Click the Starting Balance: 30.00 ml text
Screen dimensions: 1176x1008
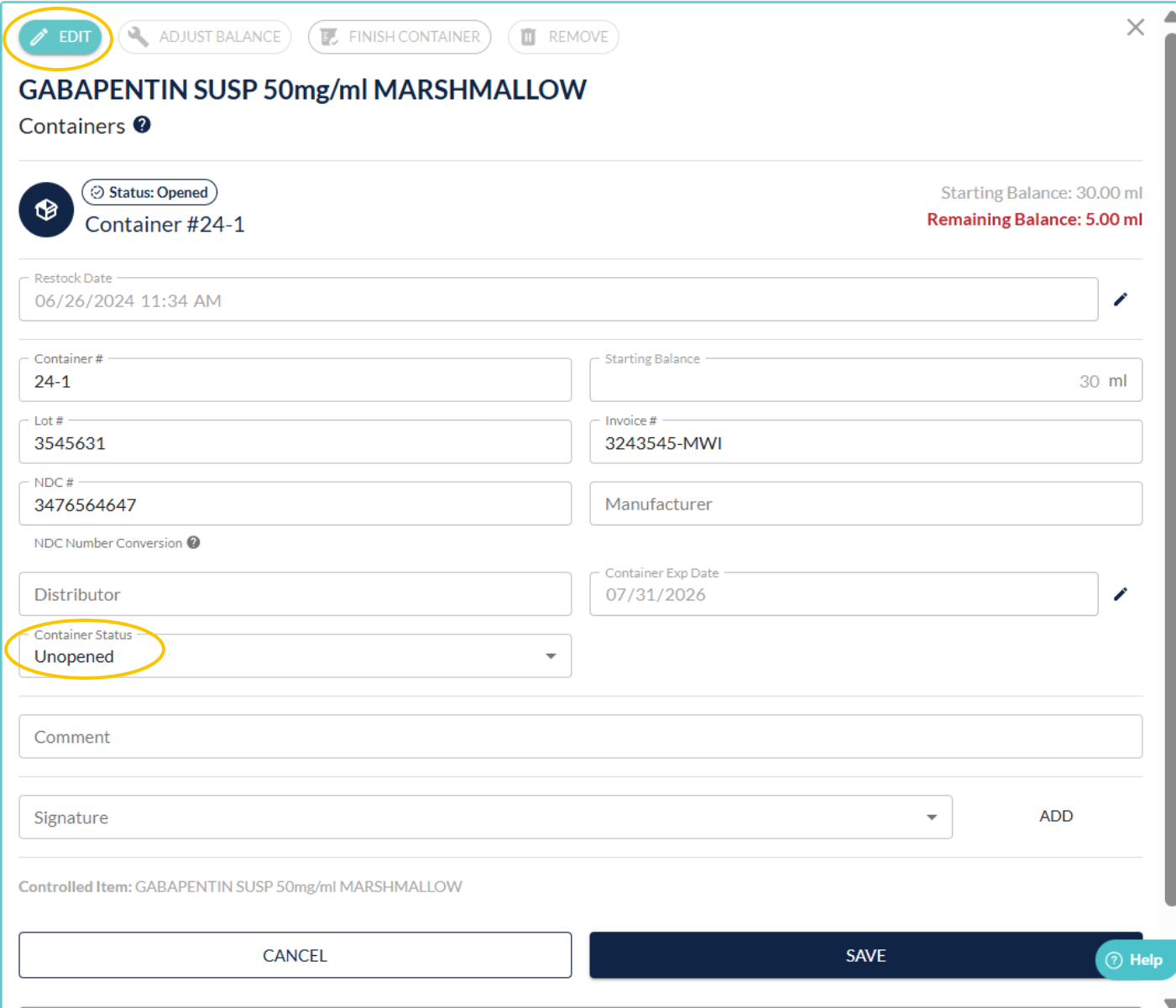coord(1042,192)
